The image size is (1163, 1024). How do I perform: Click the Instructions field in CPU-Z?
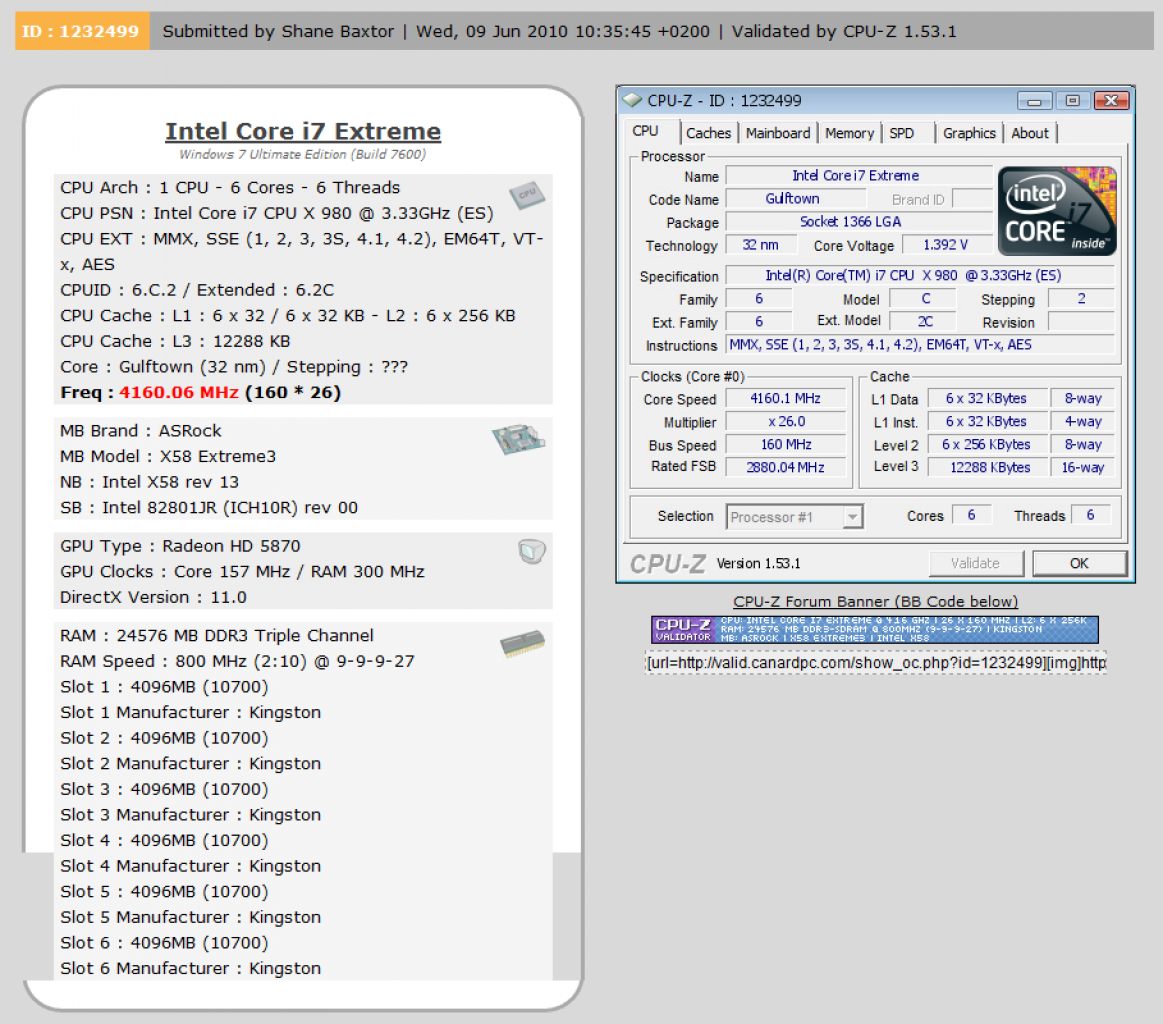pos(919,344)
